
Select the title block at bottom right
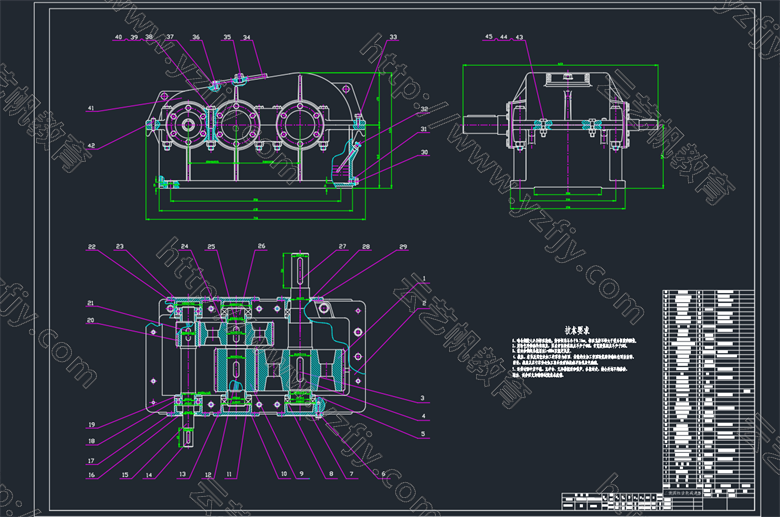pyautogui.click(x=658, y=499)
